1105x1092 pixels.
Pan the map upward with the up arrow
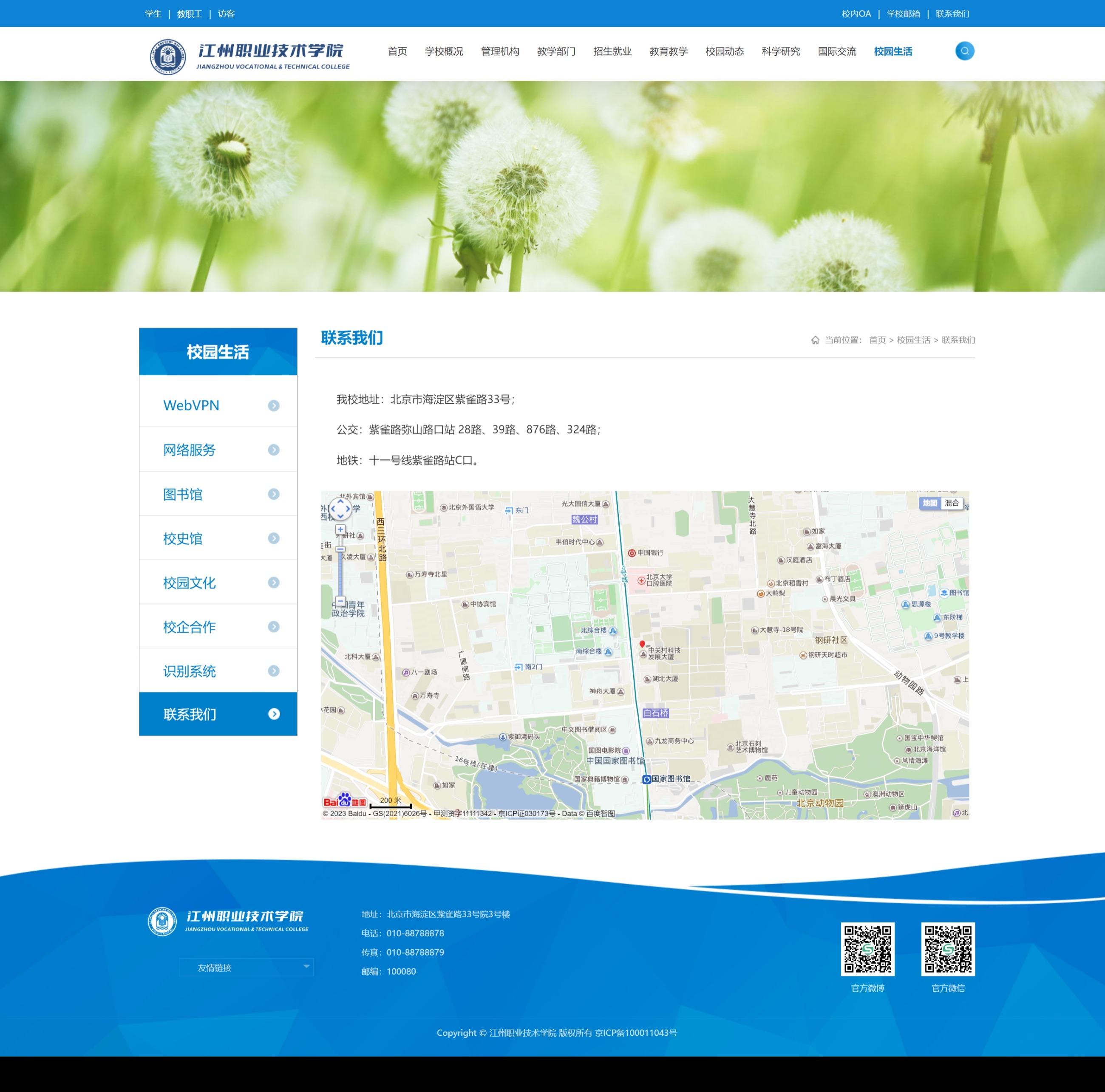340,501
